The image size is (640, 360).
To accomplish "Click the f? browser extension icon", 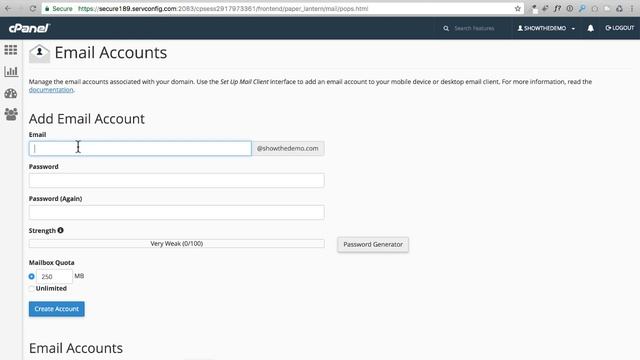I will pos(557,8).
